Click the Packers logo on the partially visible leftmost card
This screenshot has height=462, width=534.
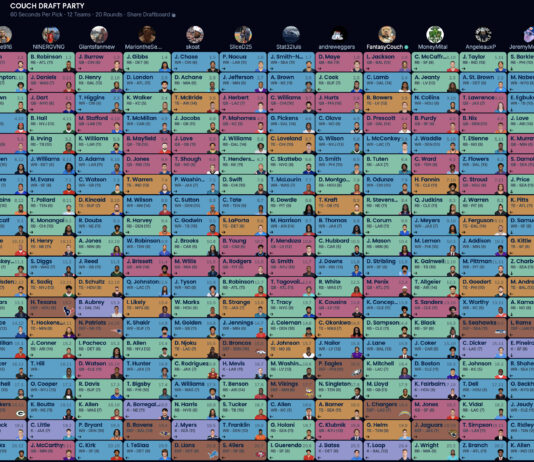(x=20, y=413)
